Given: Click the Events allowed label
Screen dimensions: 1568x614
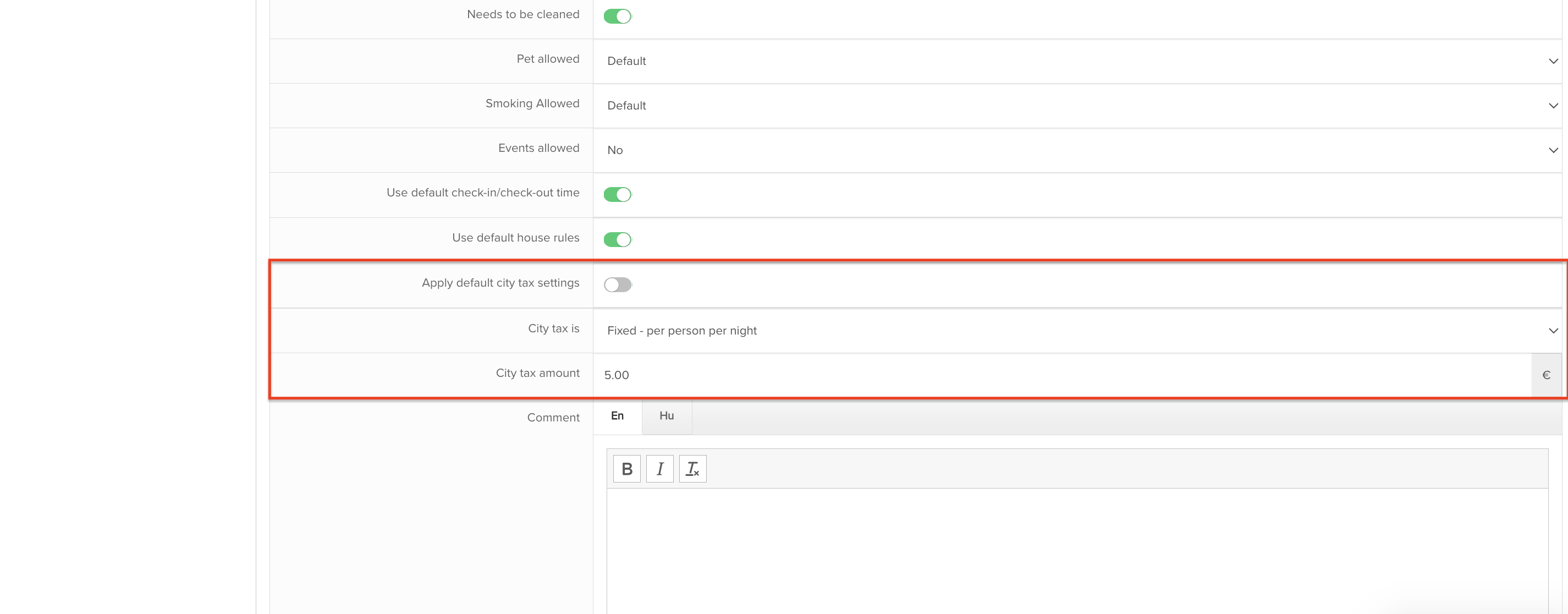Looking at the screenshot, I should [538, 148].
